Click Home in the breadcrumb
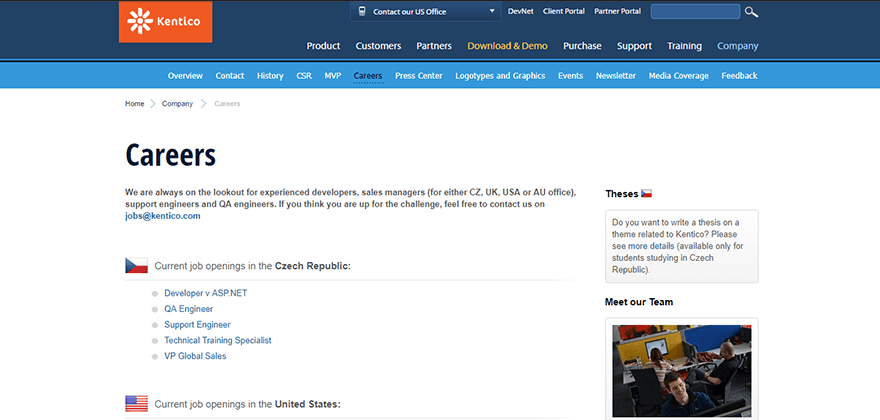 (135, 104)
